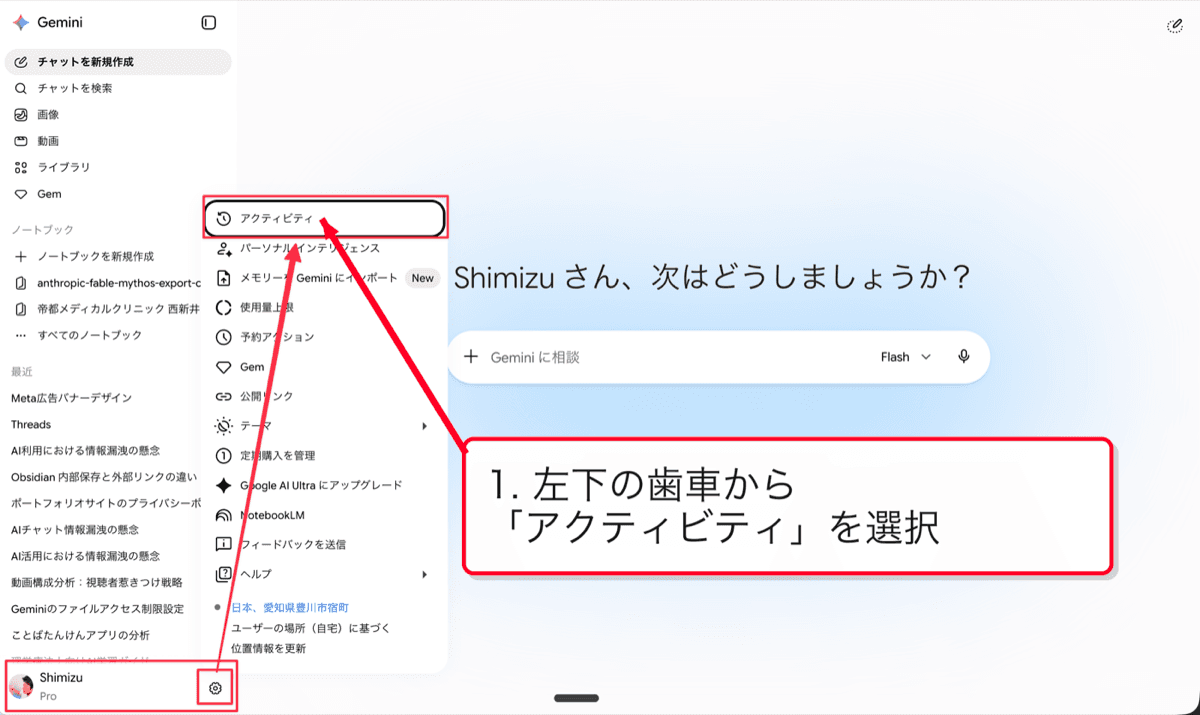Open 公開リンク from the menu
Image resolution: width=1200 pixels, height=715 pixels.
click(325, 396)
